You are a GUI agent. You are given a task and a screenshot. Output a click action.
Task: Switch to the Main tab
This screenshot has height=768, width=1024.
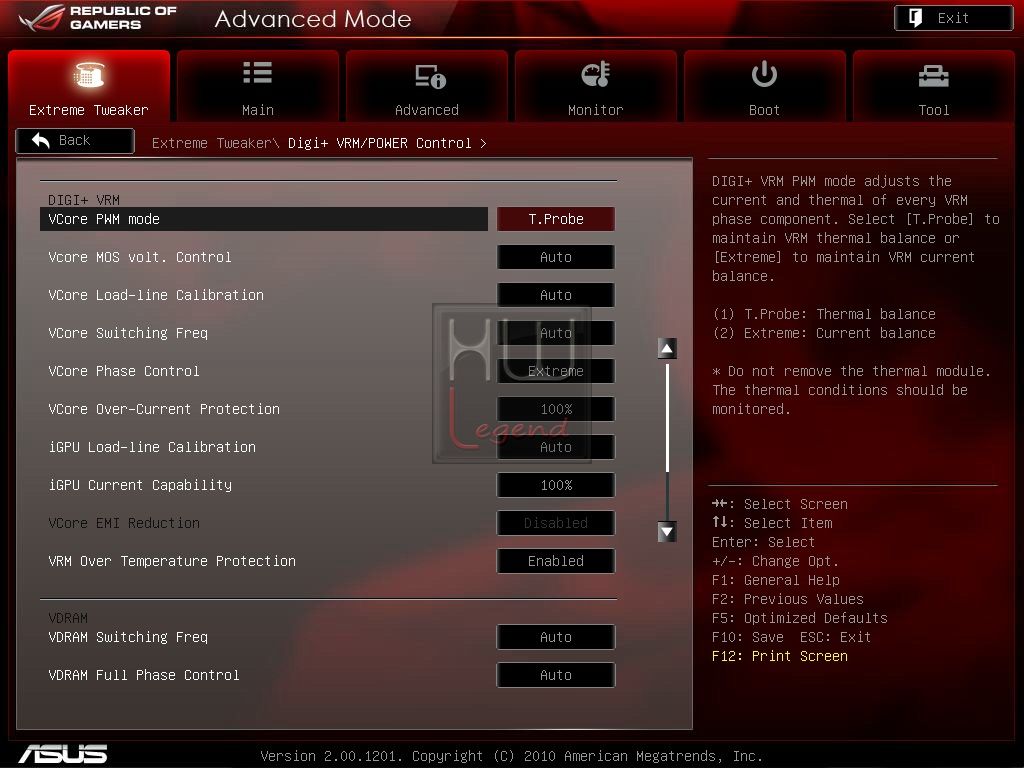point(258,86)
